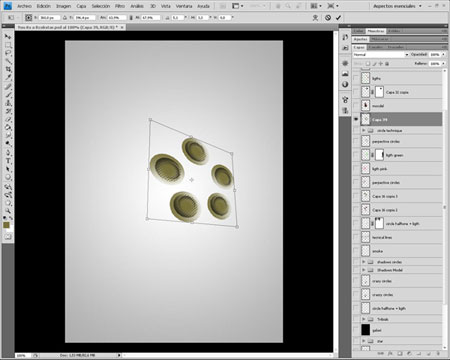450x360 pixels.
Task: Select the Zoom magnifier tool
Action: (8, 211)
